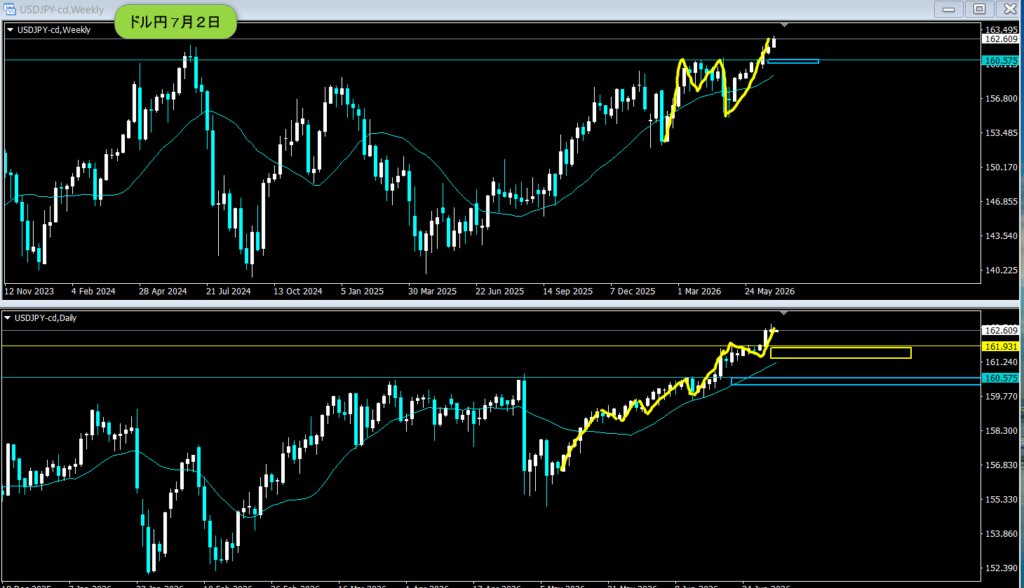
Task: Click the 14 Sep 2025 date on Weekly axis
Action: point(568,291)
